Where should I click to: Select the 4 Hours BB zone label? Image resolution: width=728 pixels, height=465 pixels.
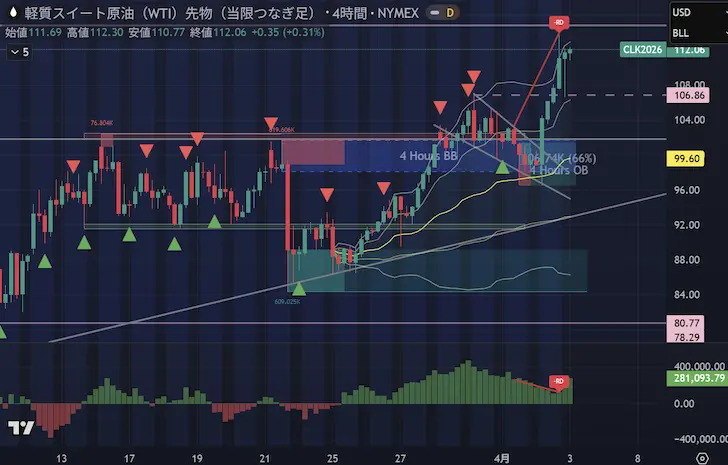428,157
